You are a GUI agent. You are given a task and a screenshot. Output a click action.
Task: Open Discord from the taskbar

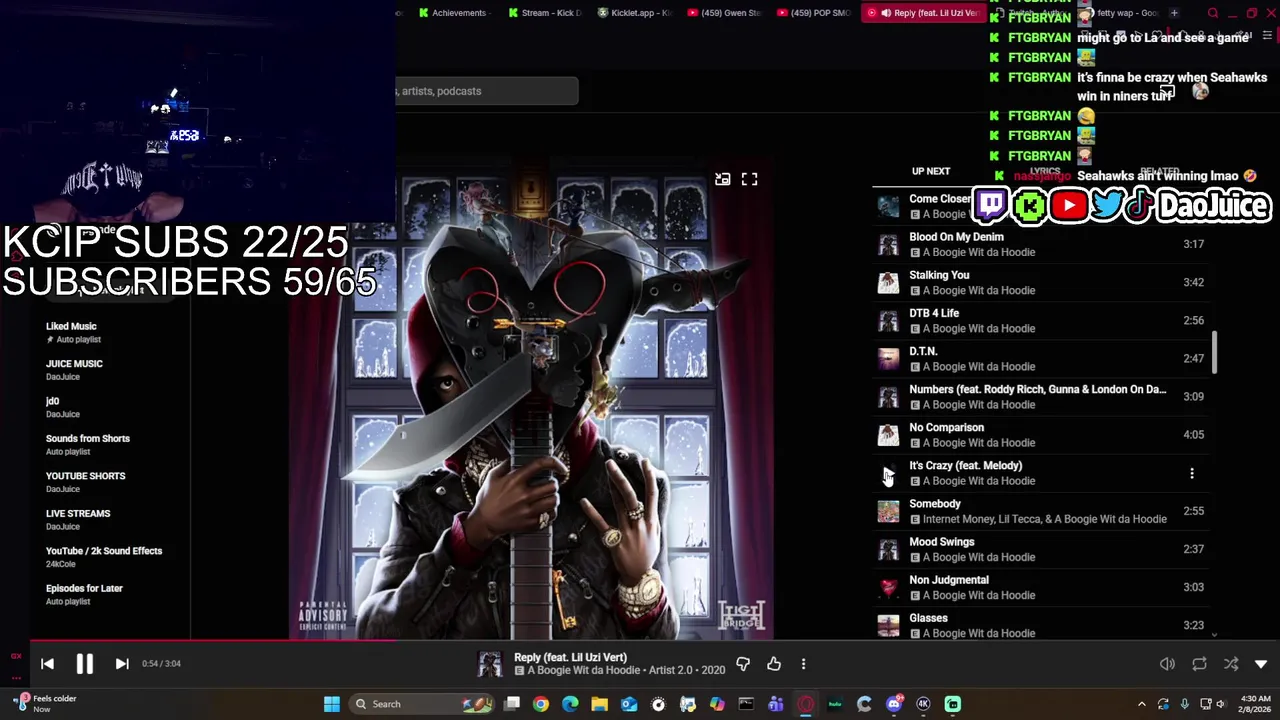pos(894,704)
